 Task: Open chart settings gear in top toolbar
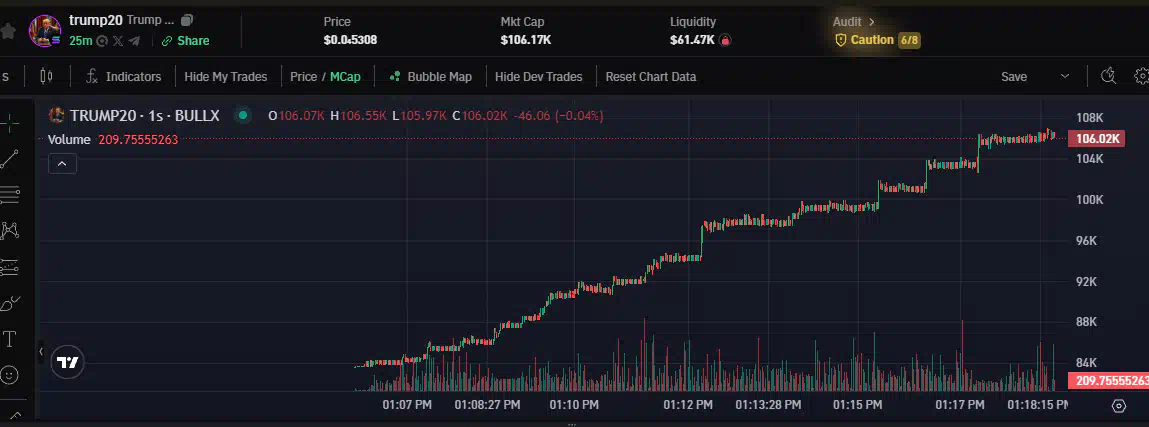(x=1141, y=75)
